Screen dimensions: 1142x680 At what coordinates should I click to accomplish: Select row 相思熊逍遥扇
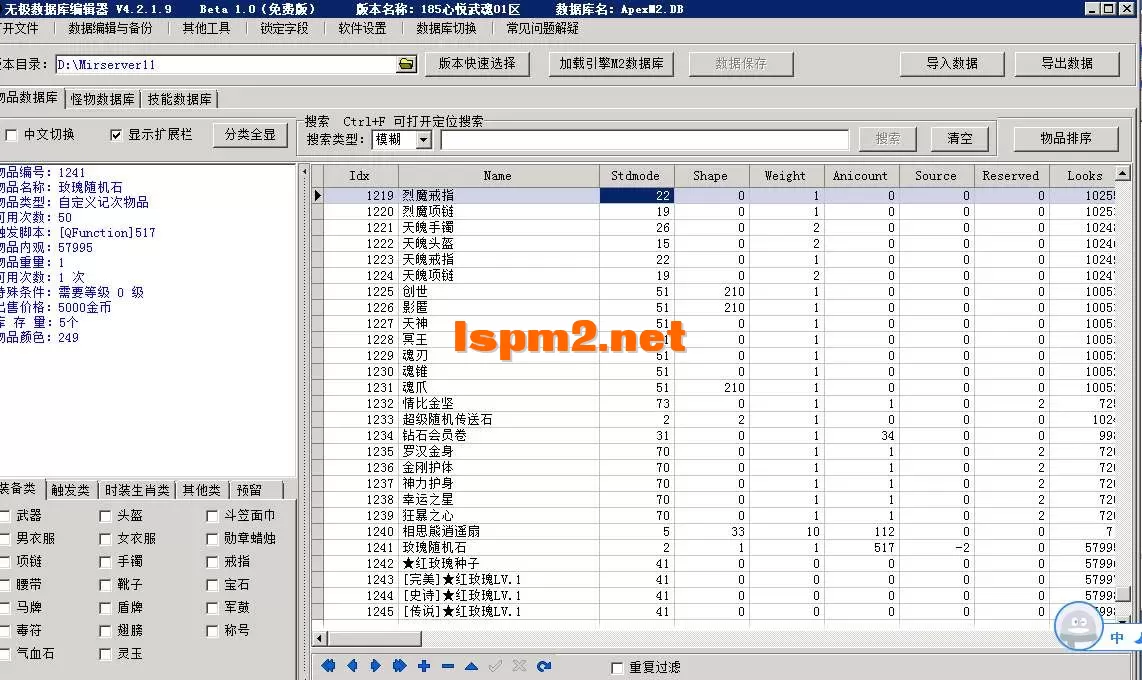[x=714, y=531]
